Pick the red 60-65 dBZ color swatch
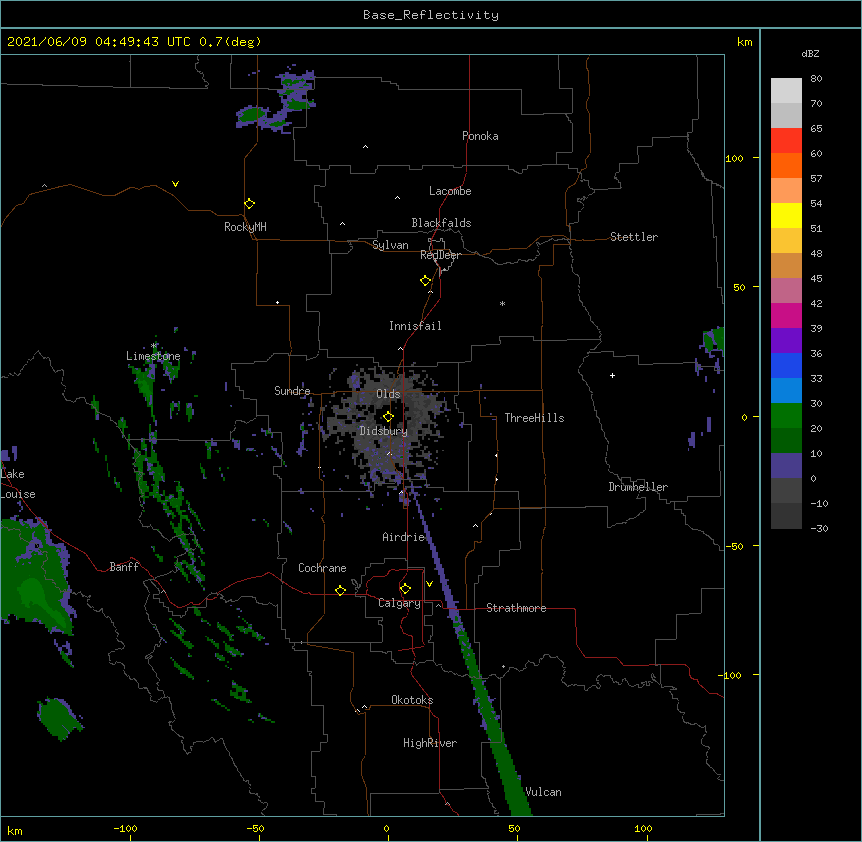Image resolution: width=862 pixels, height=842 pixels. coord(786,141)
